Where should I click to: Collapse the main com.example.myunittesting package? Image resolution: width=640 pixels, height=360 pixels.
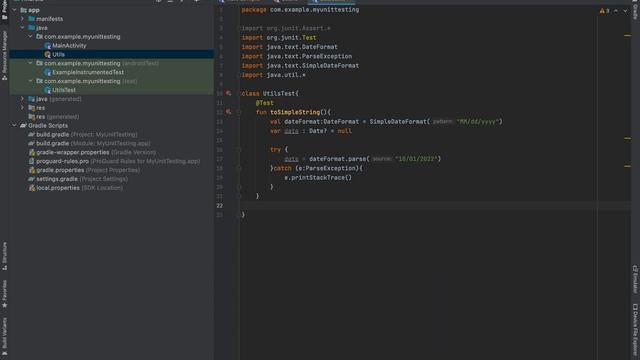click(x=31, y=37)
